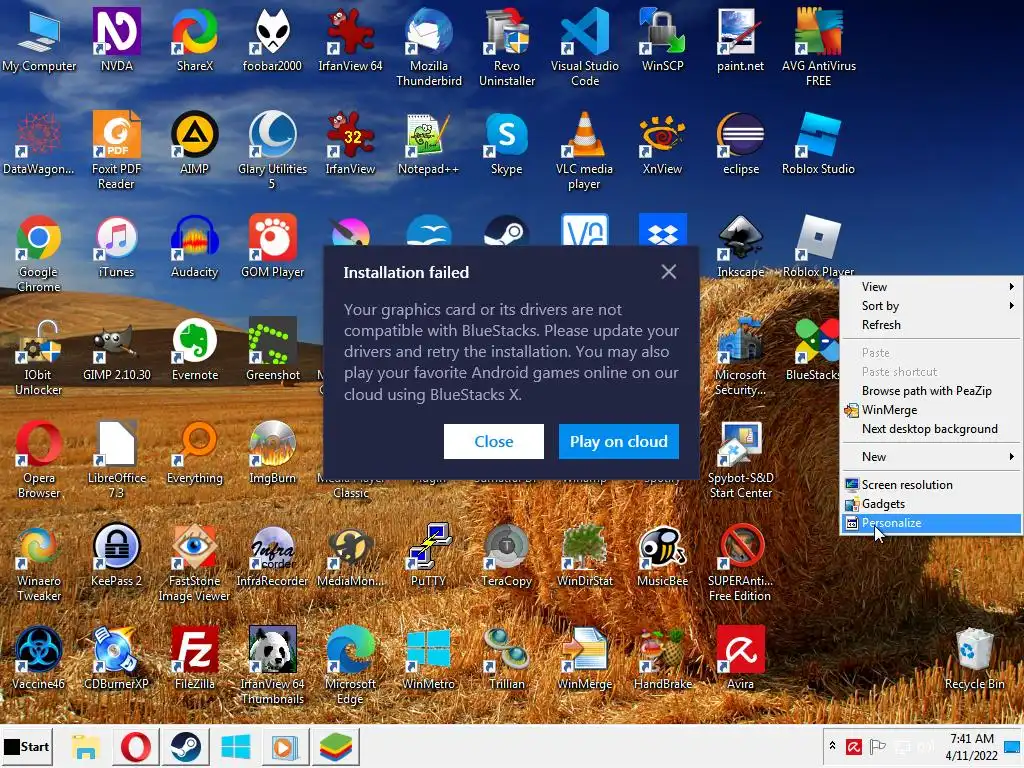Screen dimensions: 1024x768
Task: Open Google Chrome desktop icon
Action: [x=39, y=253]
